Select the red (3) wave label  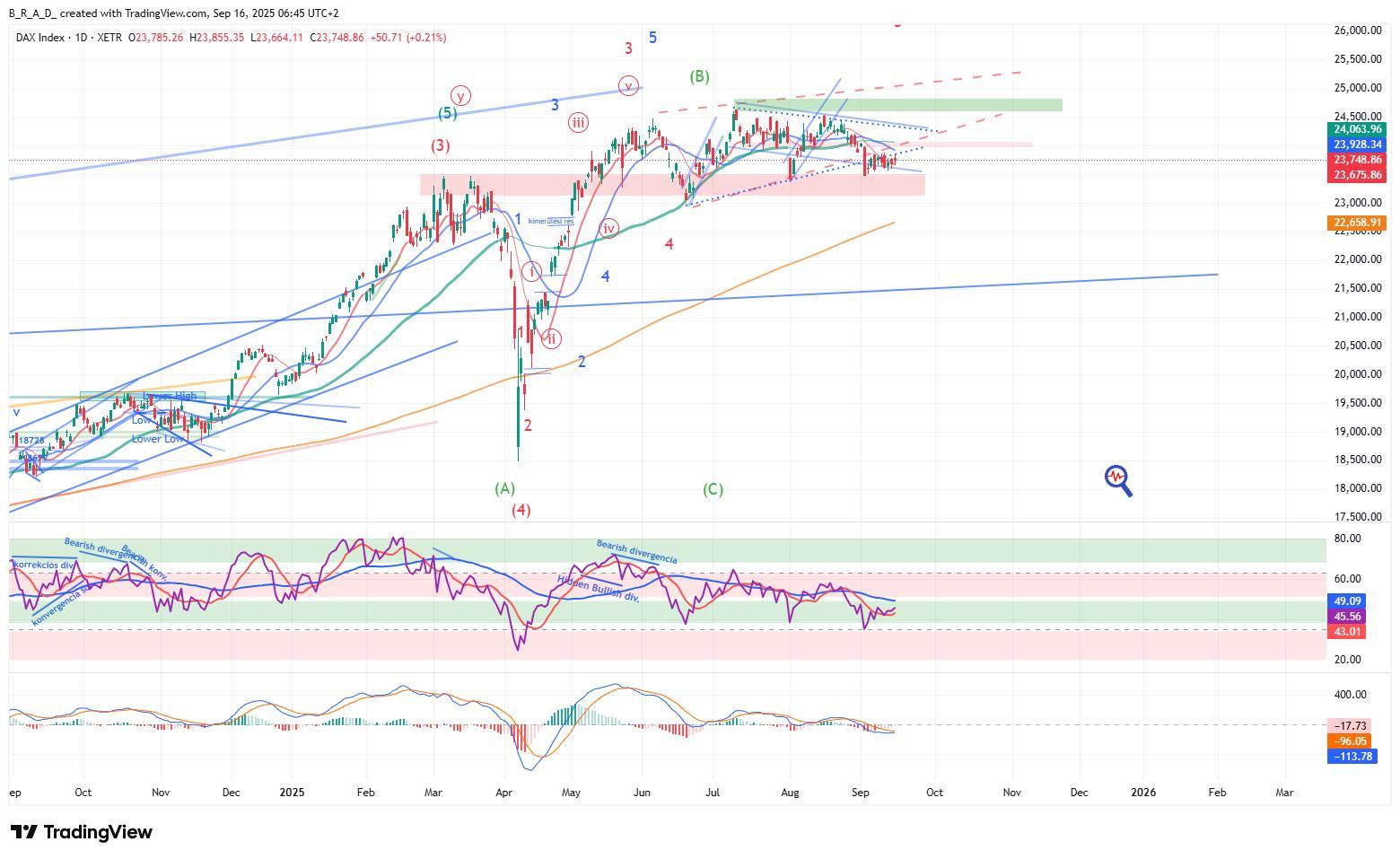[440, 145]
